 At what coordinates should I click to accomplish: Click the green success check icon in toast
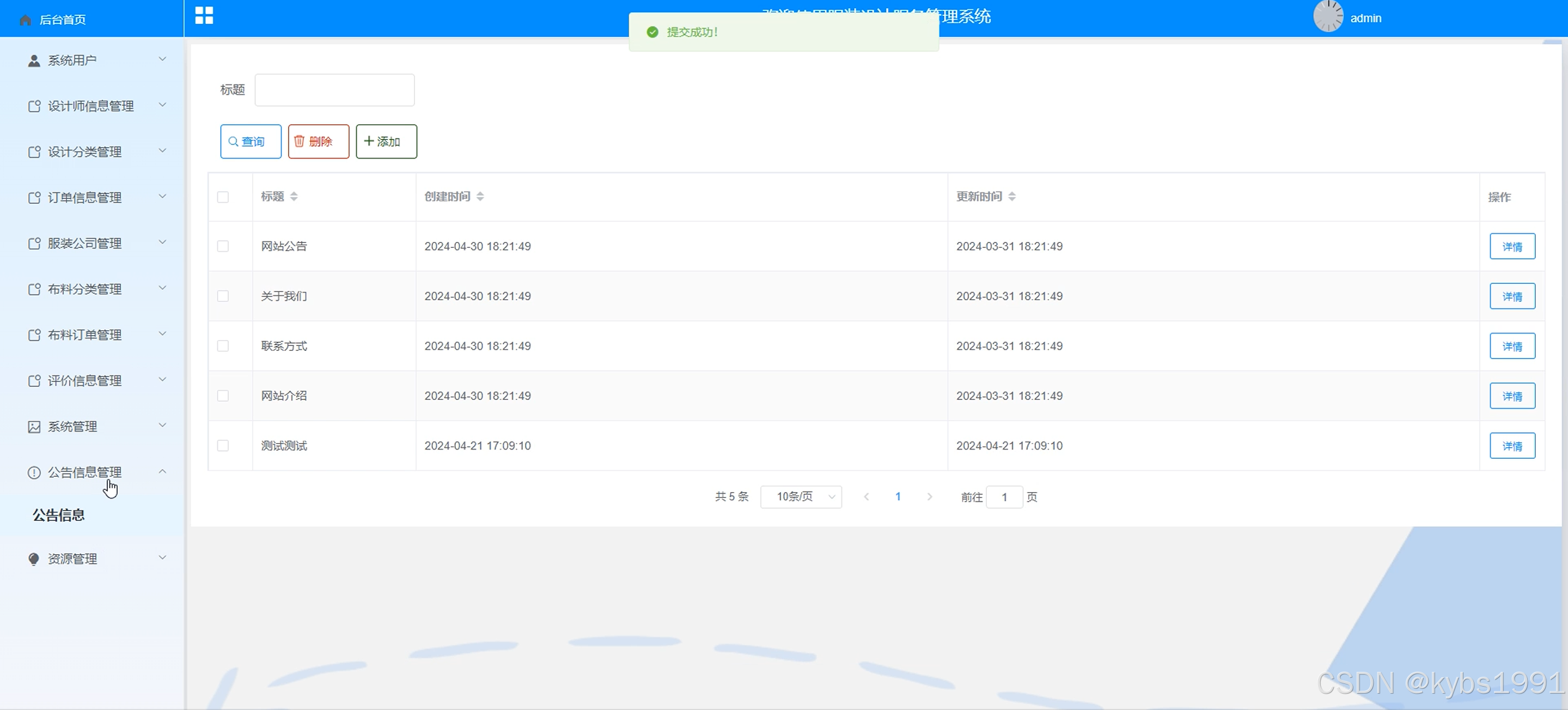[x=652, y=32]
